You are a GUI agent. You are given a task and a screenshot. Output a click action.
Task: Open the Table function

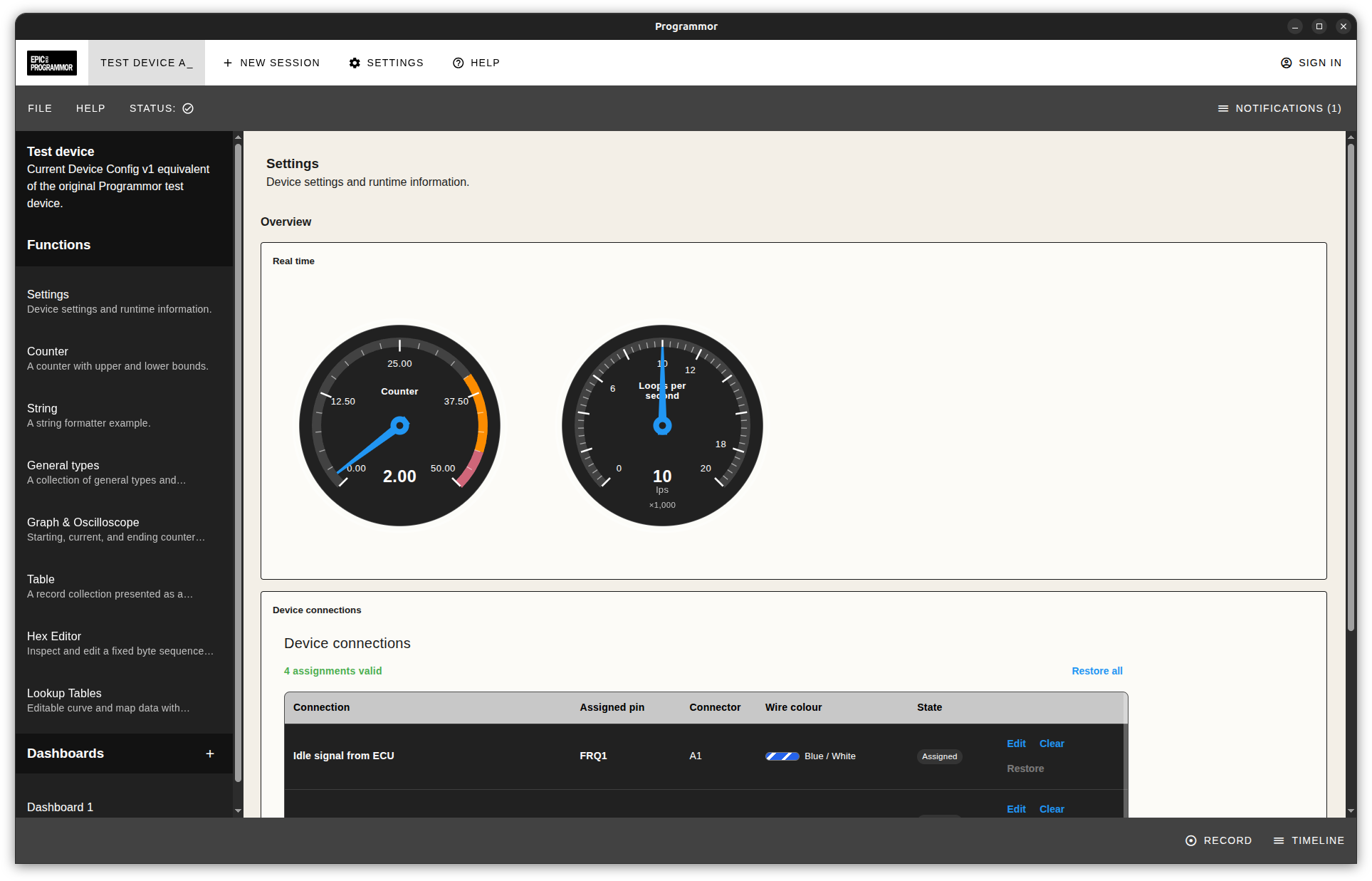tap(124, 586)
